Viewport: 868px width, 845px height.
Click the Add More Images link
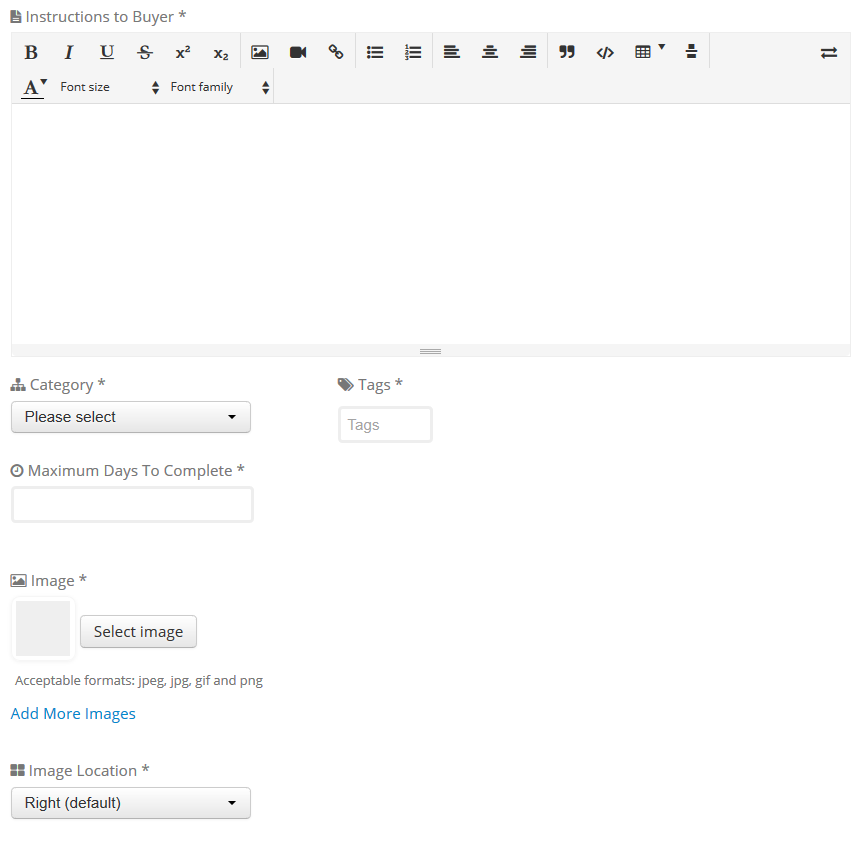[73, 714]
